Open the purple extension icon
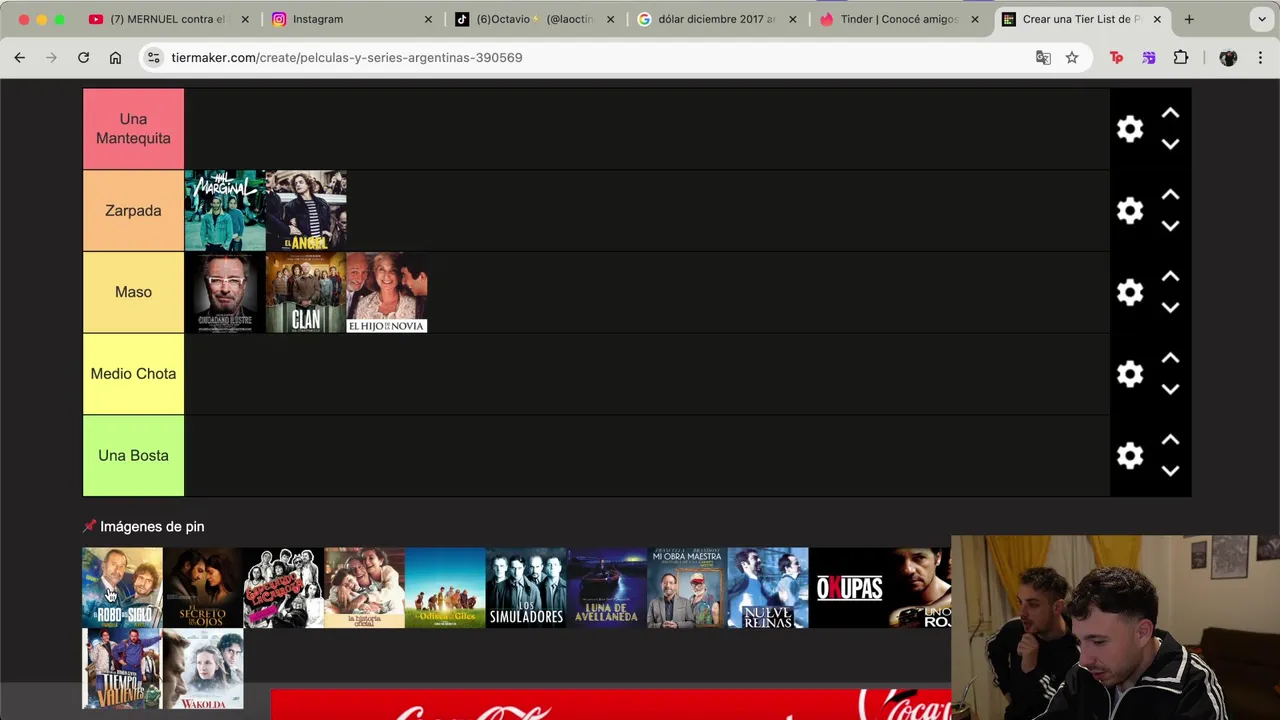The height and width of the screenshot is (720, 1280). click(1149, 58)
